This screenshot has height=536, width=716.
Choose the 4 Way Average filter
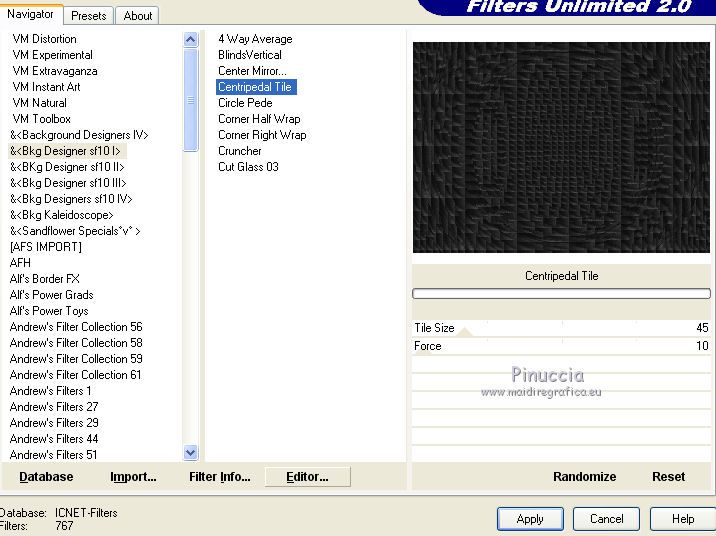[x=255, y=39]
